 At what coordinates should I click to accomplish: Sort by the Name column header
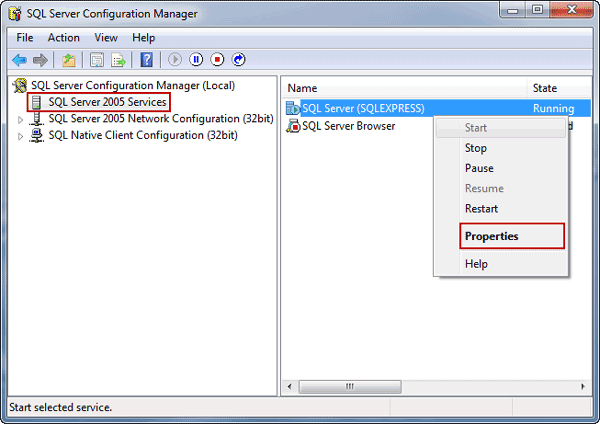(x=404, y=88)
